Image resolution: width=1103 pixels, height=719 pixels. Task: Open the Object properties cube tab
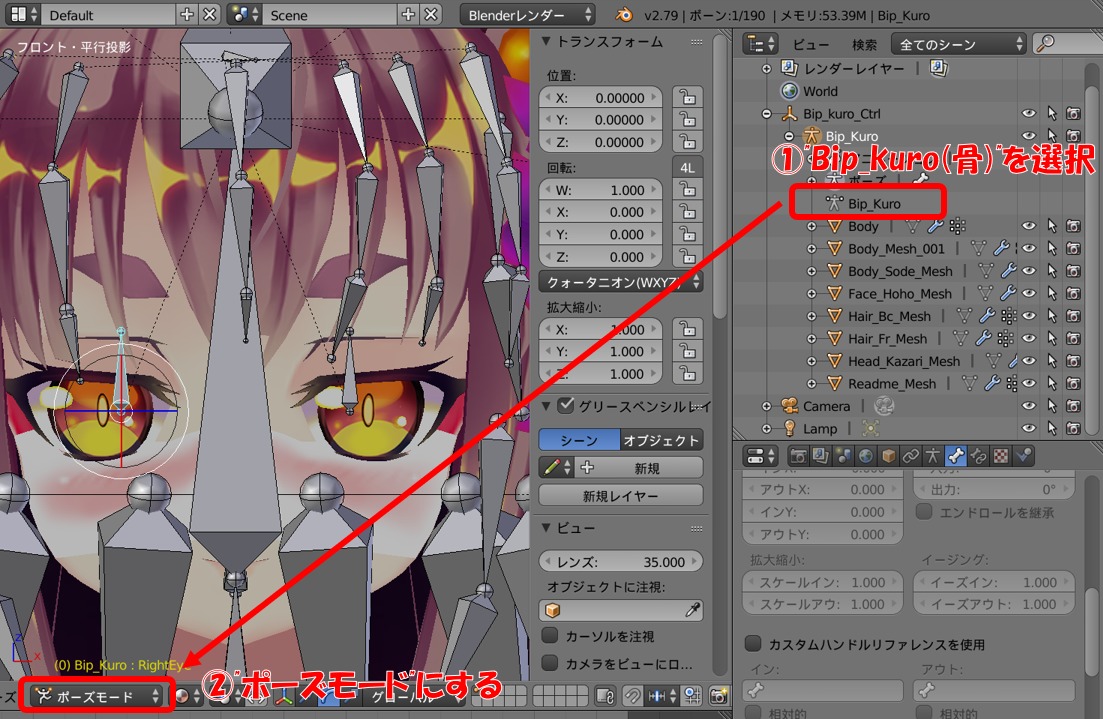[888, 456]
